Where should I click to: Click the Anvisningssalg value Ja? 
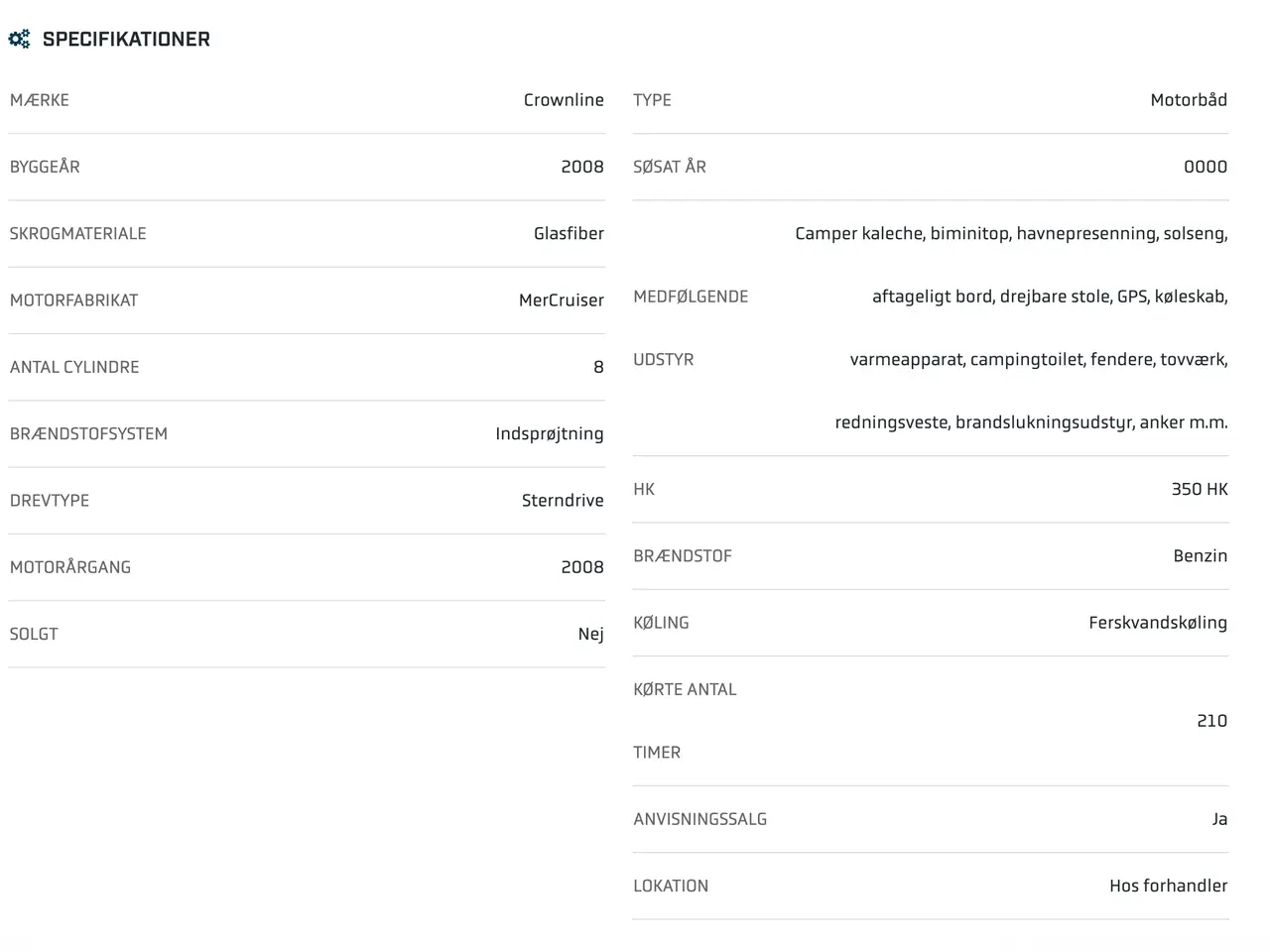click(1220, 819)
